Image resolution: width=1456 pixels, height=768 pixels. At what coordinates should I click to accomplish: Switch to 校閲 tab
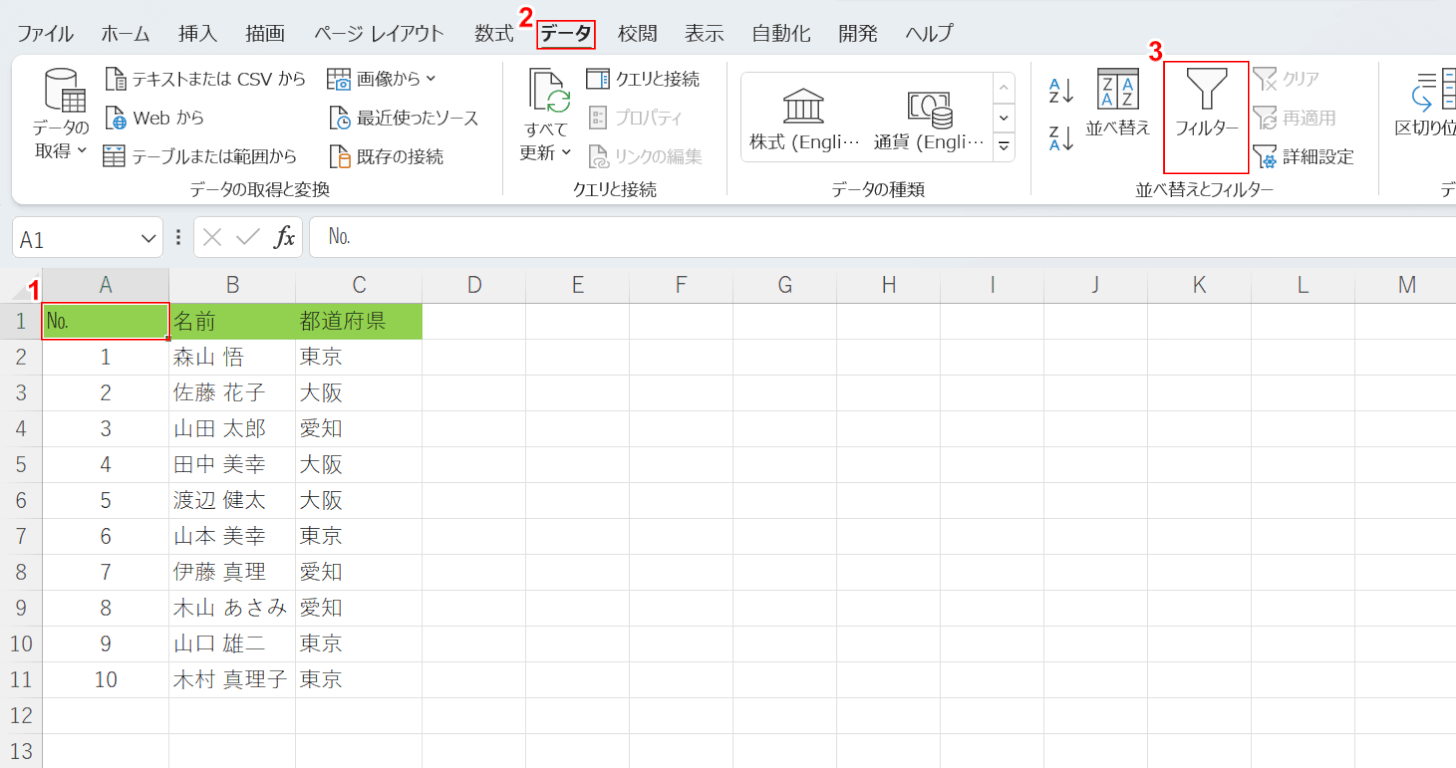[x=638, y=33]
